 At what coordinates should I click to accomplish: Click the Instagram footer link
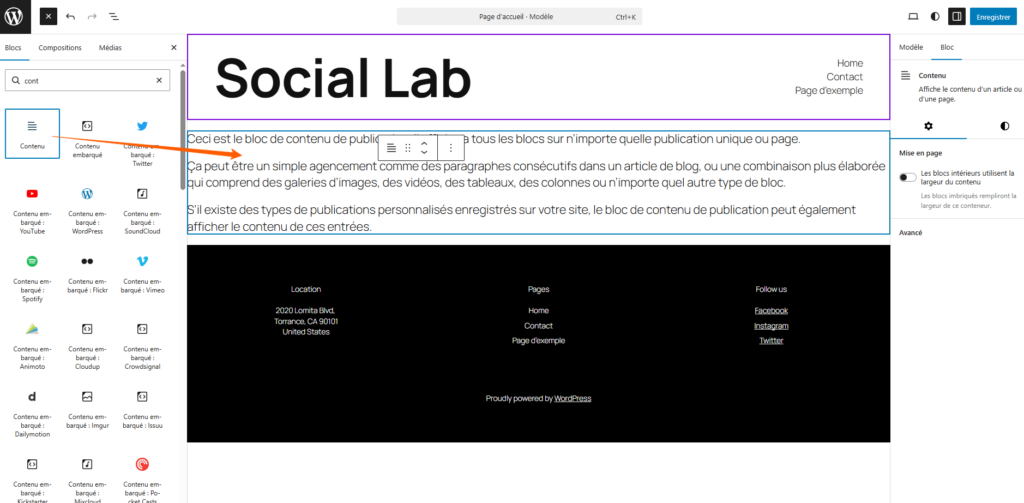click(x=771, y=326)
